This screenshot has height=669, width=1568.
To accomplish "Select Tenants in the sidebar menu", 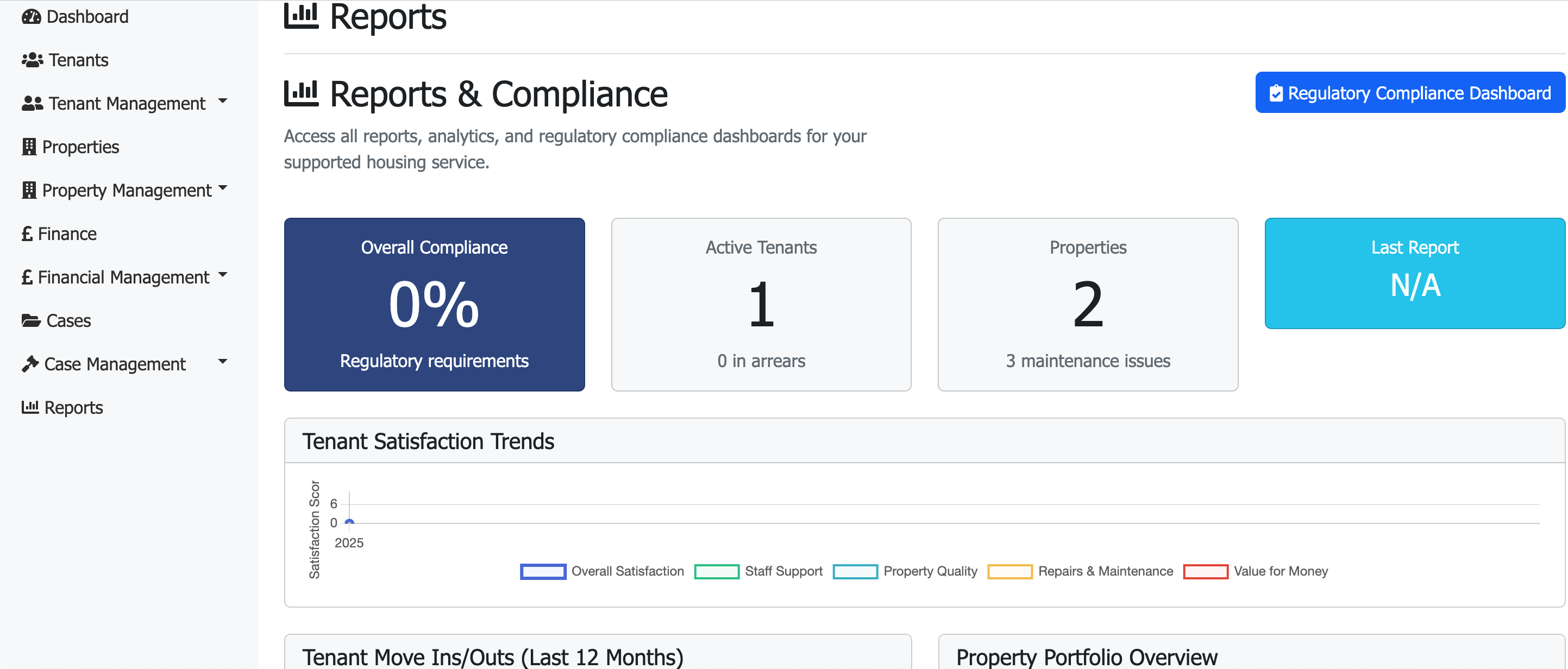I will pyautogui.click(x=79, y=60).
